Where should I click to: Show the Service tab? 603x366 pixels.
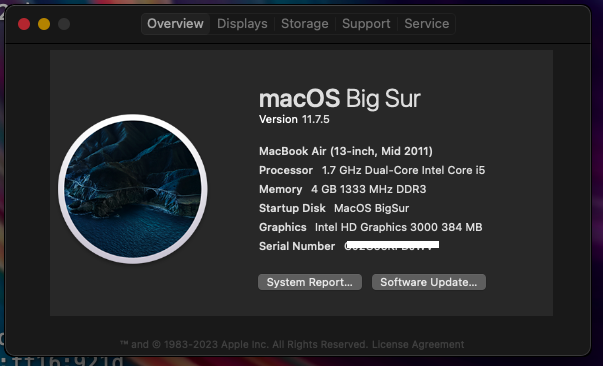[426, 24]
